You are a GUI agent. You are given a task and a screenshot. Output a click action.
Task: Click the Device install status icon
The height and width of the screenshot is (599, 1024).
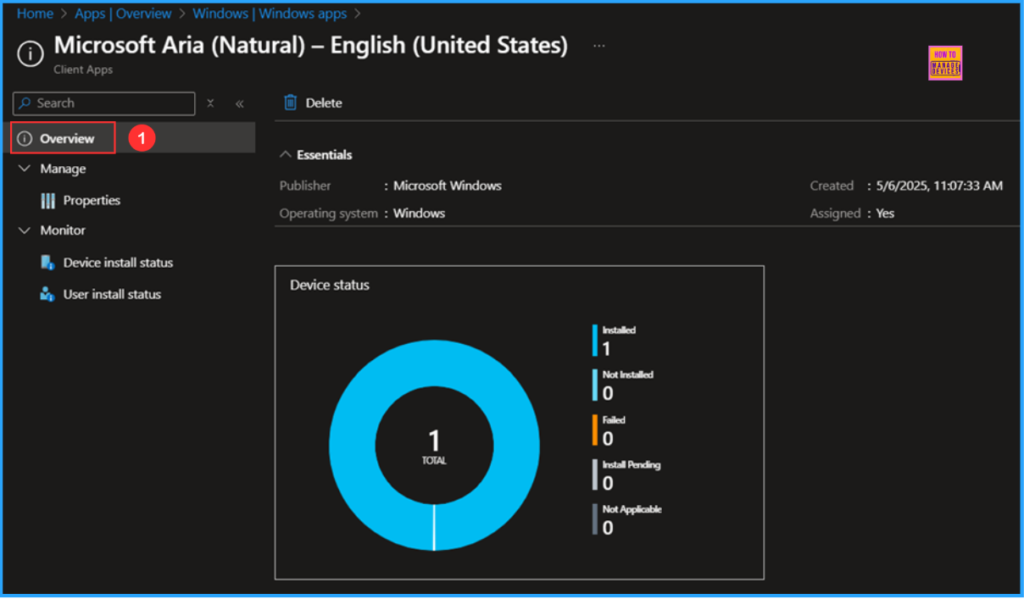(47, 263)
